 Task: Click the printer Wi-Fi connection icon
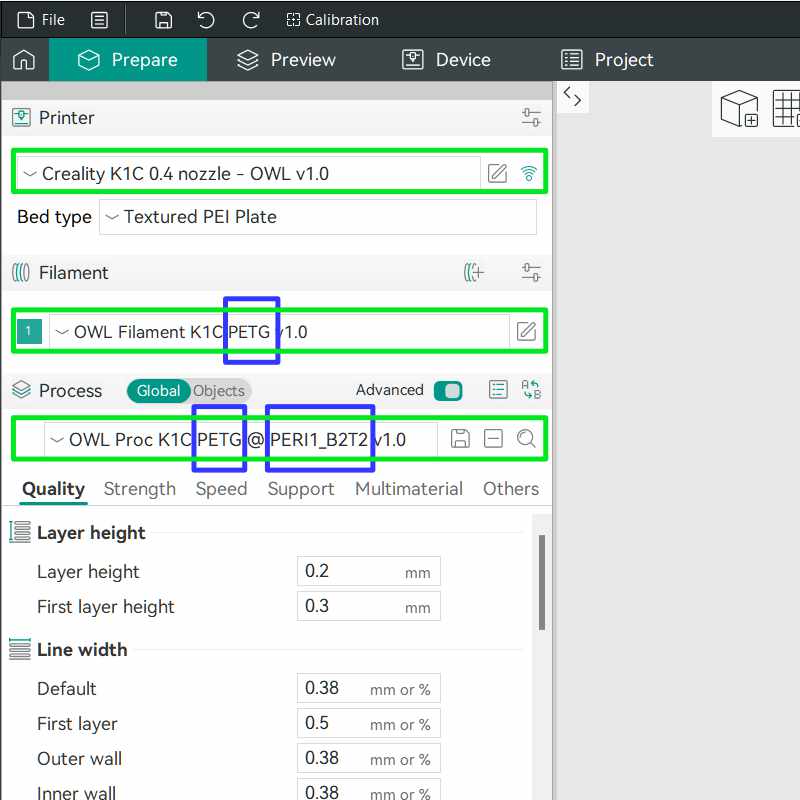(x=529, y=174)
